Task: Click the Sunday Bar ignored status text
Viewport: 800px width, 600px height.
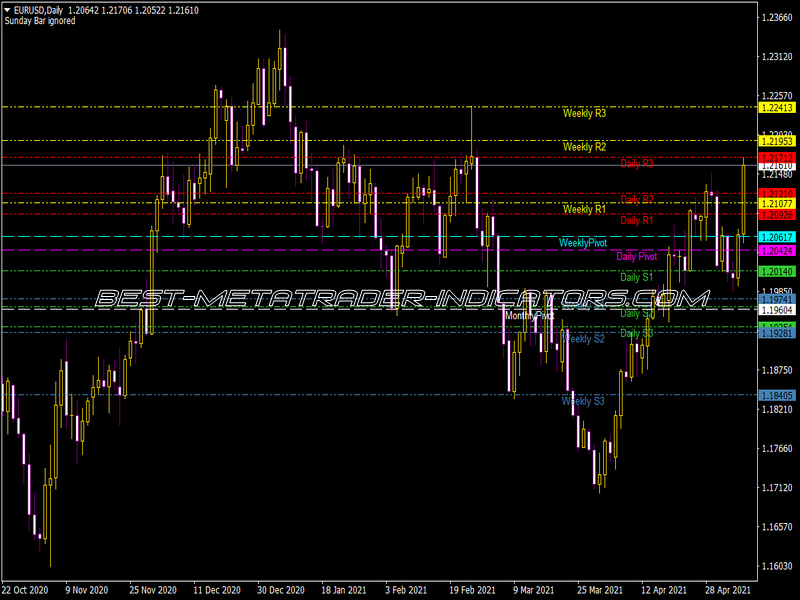Action: point(38,19)
